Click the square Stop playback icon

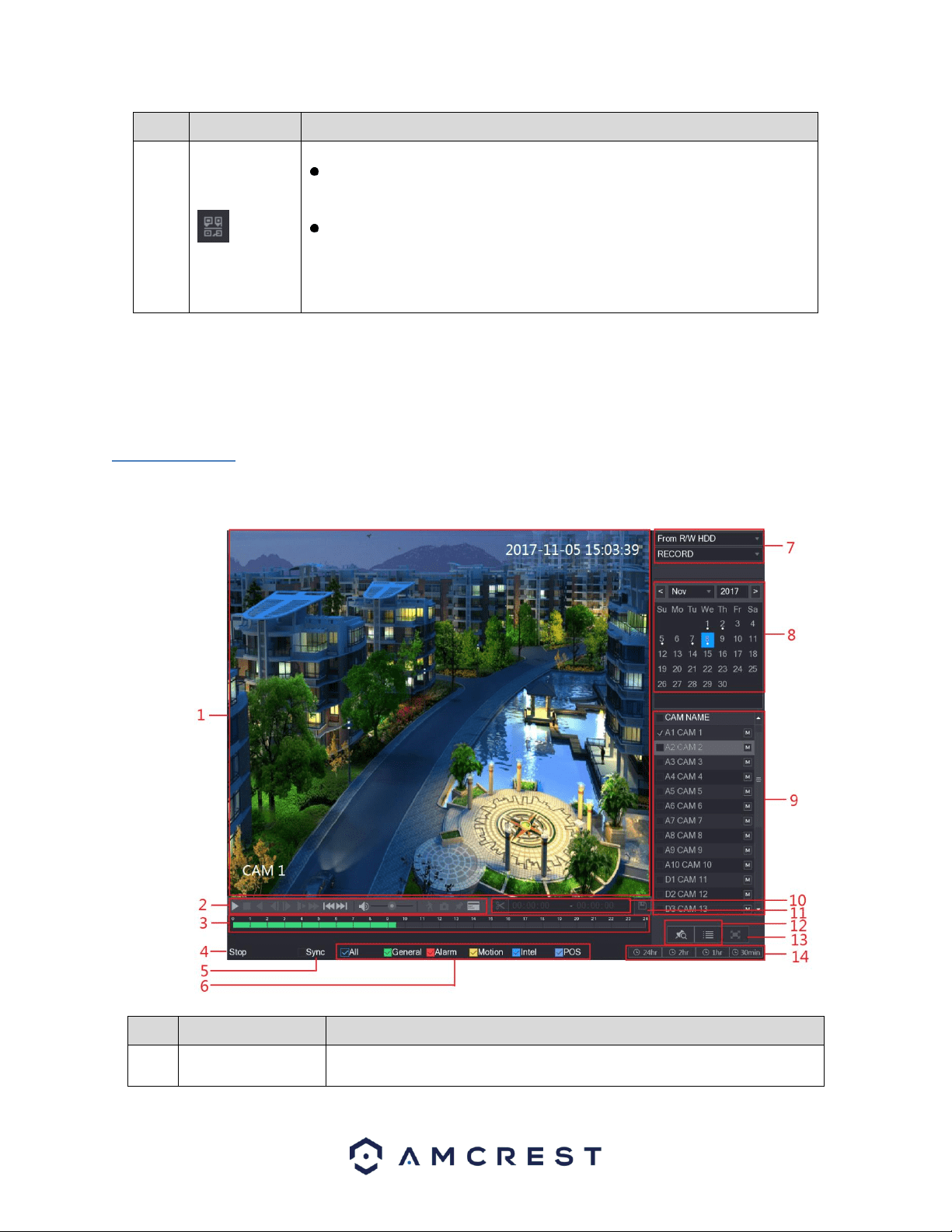click(x=247, y=906)
